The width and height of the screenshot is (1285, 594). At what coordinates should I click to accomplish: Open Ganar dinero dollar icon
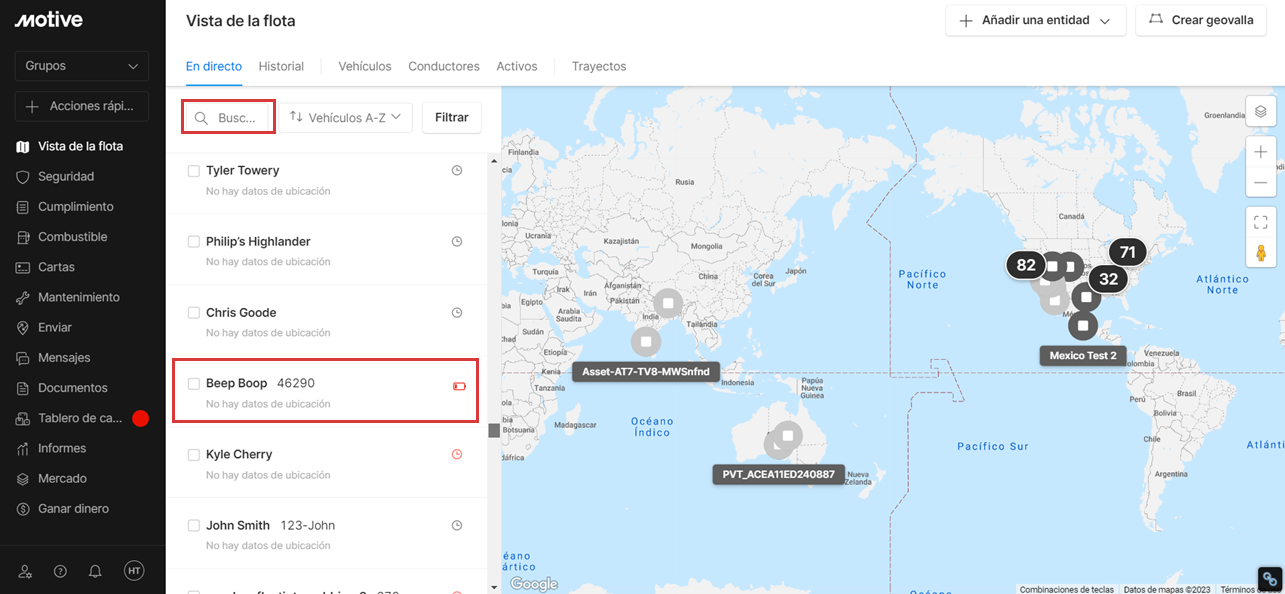click(23, 509)
